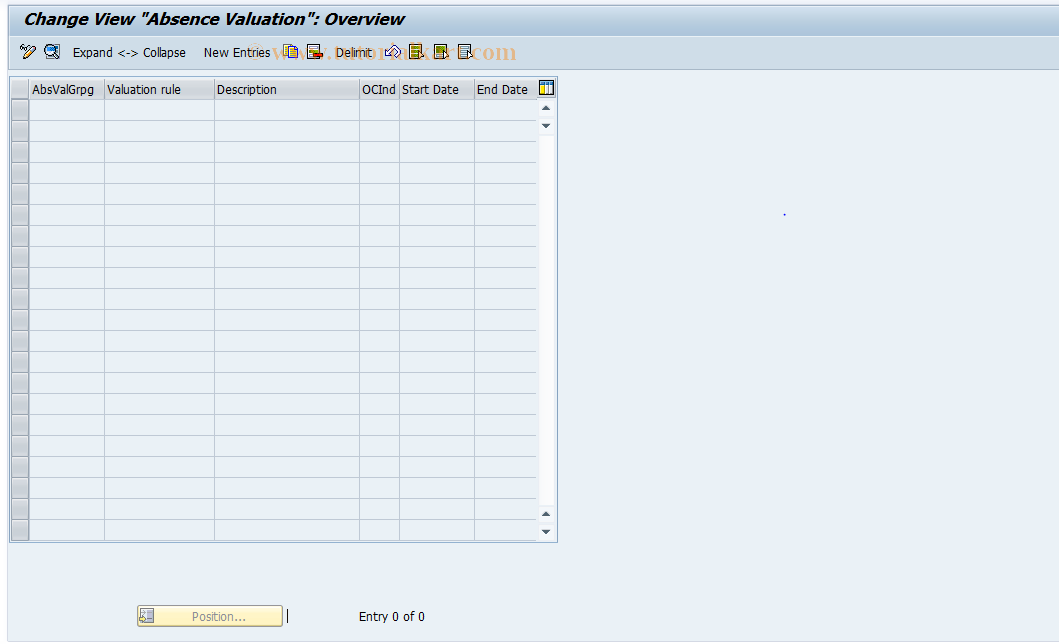1059x644 pixels.
Task: Click scroll-up arrow at top of table scrollbar
Action: click(x=546, y=108)
